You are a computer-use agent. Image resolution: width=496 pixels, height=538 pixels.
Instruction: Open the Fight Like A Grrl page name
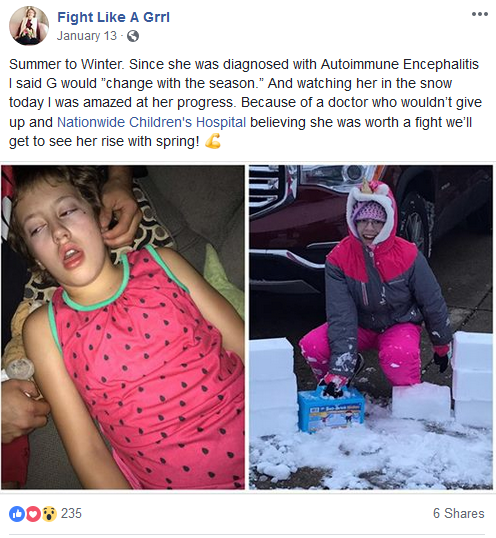click(113, 17)
